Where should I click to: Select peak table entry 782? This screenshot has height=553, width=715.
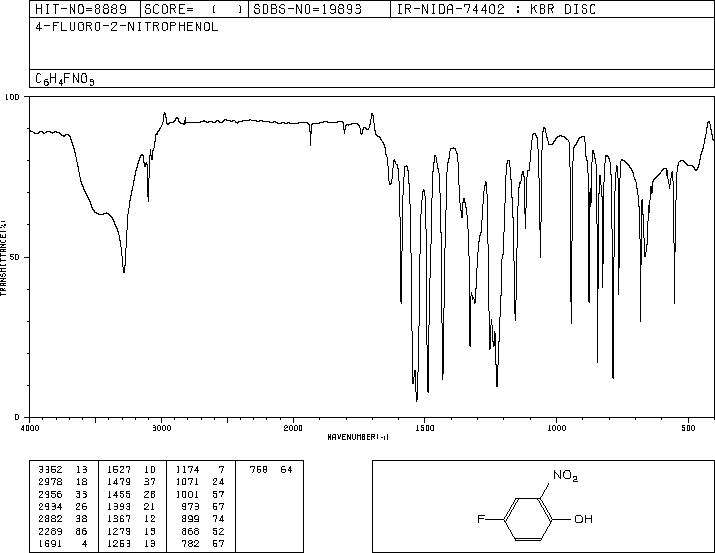(x=191, y=543)
